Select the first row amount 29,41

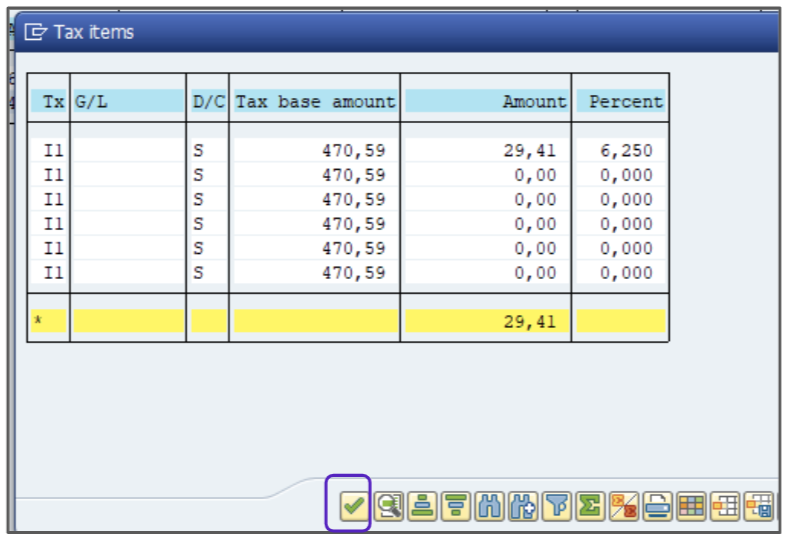(x=486, y=151)
